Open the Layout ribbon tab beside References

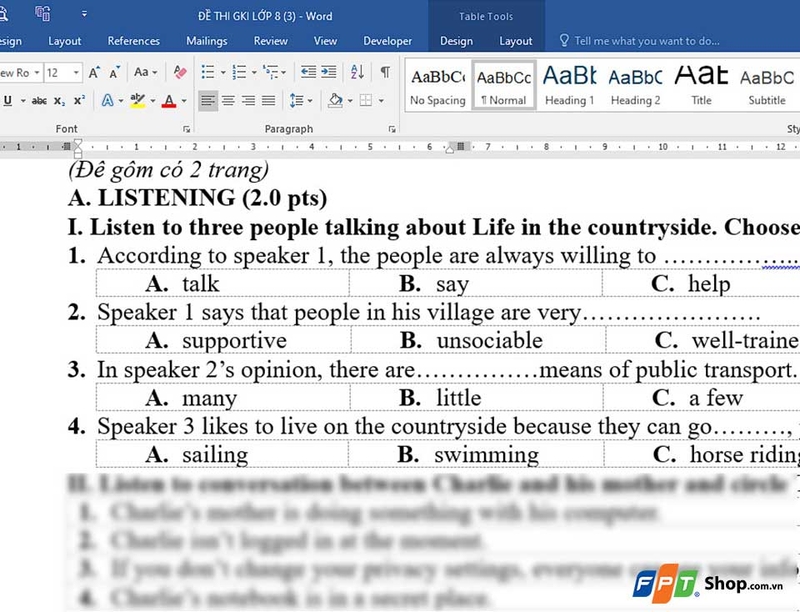[x=64, y=41]
